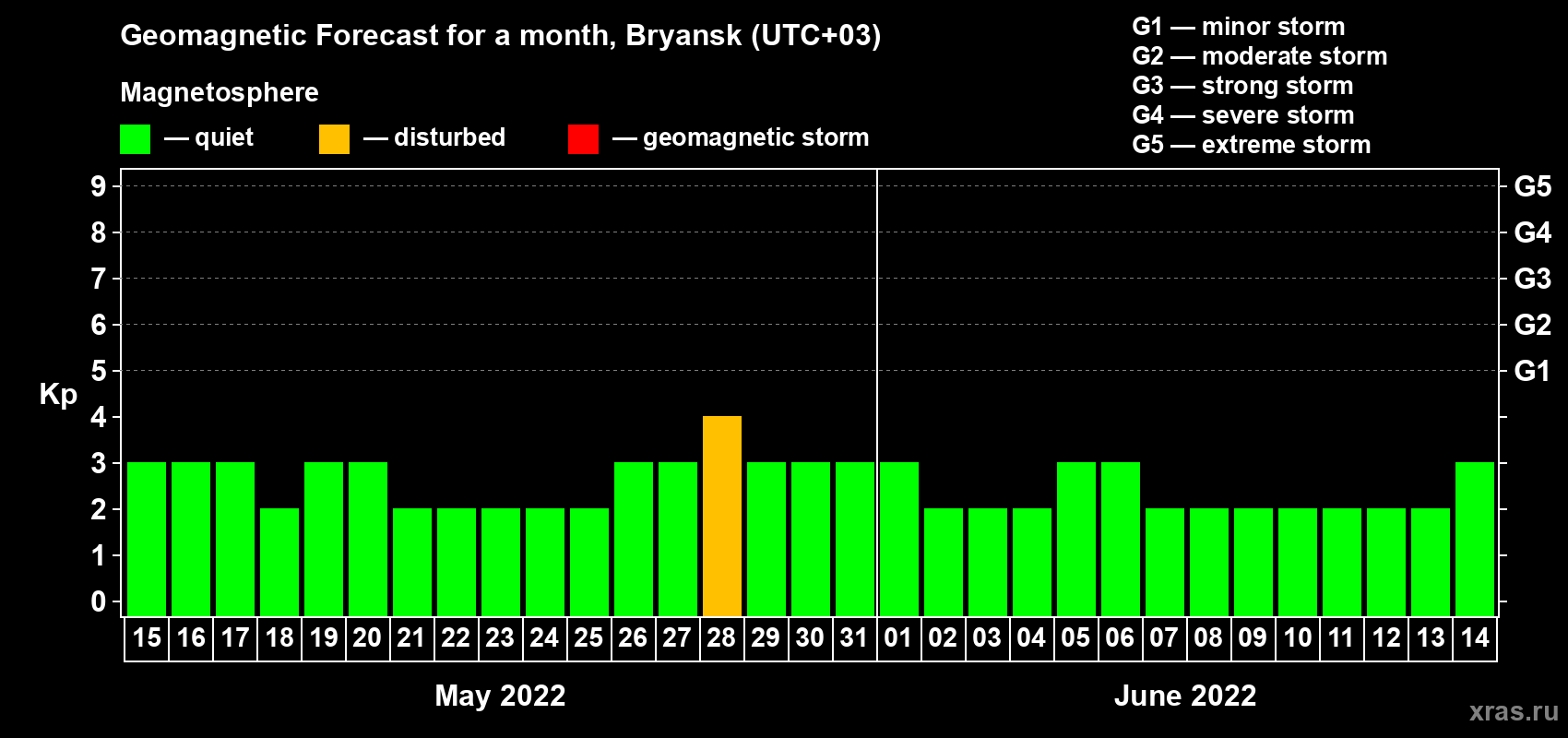Click the red geomagnetic storm legend swatch
The width and height of the screenshot is (1568, 738).
coord(583,139)
